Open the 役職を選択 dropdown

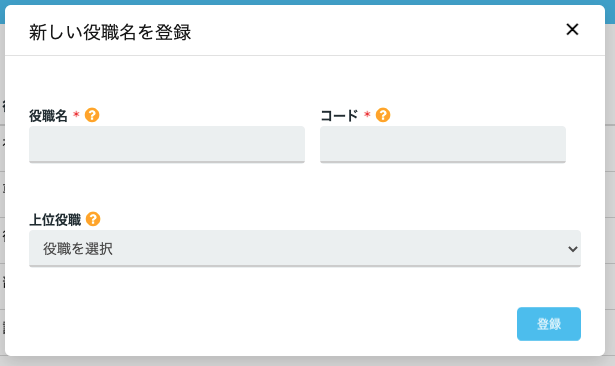pyautogui.click(x=305, y=248)
